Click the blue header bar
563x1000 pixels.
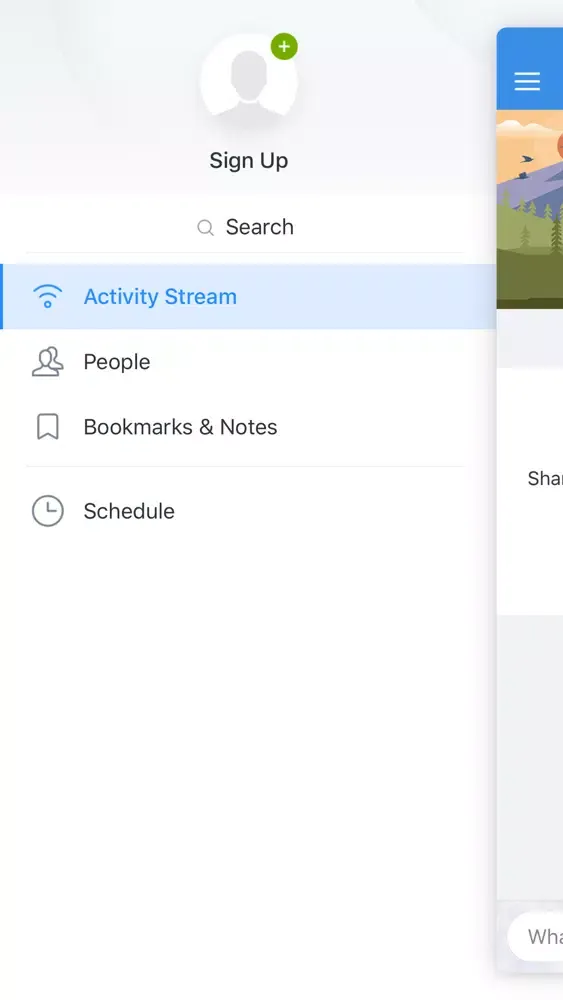point(530,69)
